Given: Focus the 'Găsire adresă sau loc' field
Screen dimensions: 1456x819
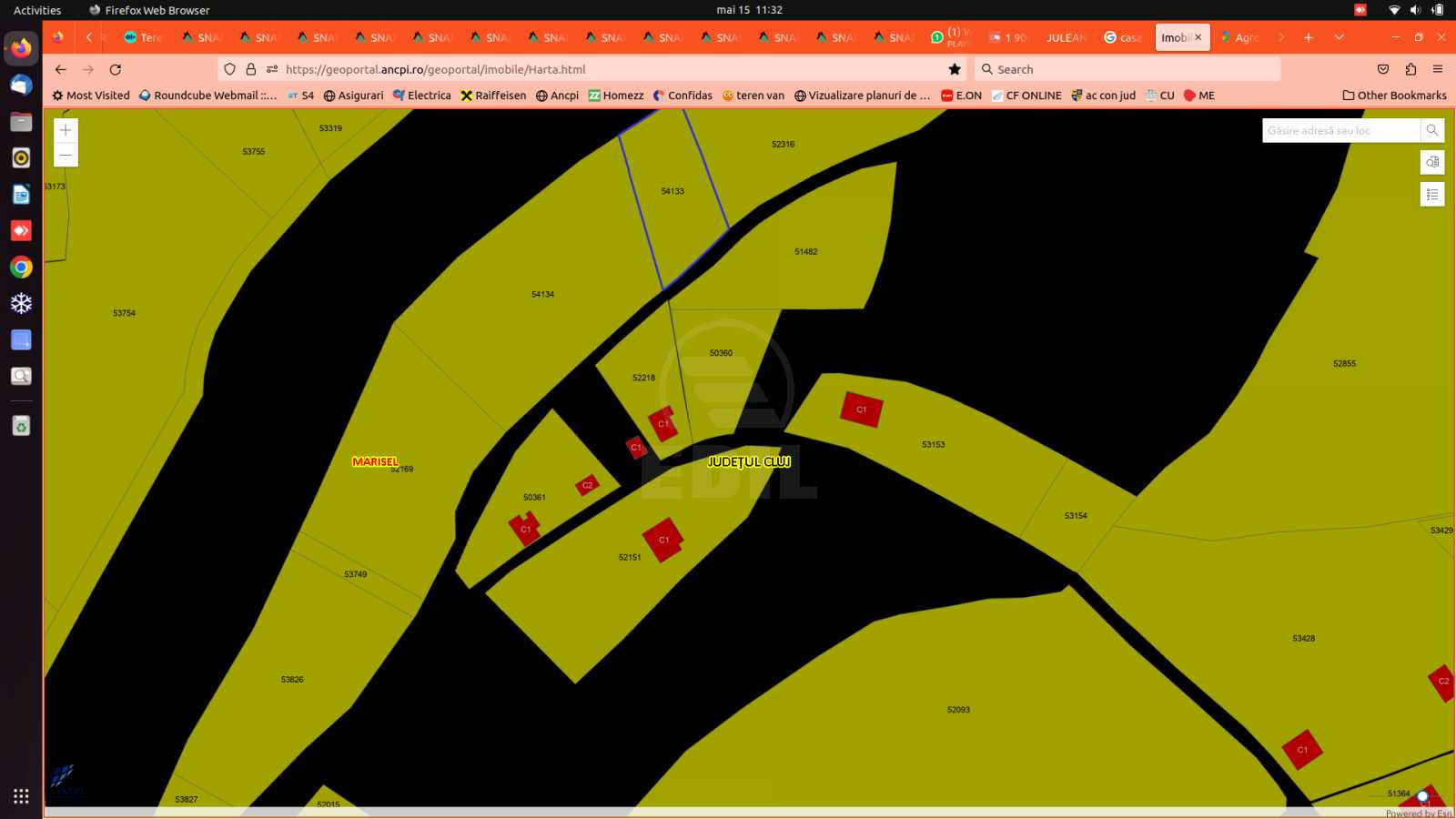Looking at the screenshot, I should [x=1340, y=130].
